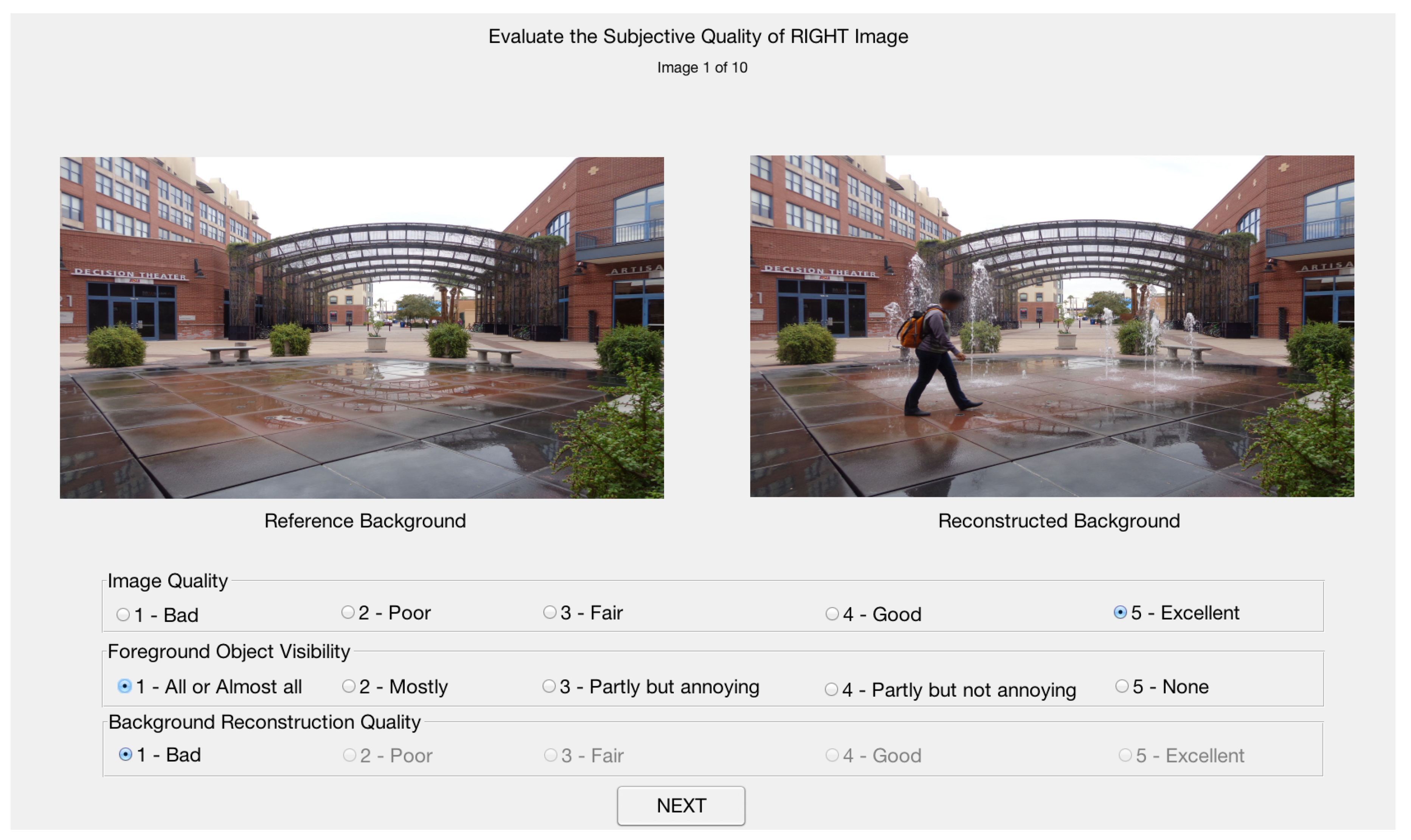Pick 4 - Partly but not annoying
The image size is (1411, 840).
pyautogui.click(x=831, y=689)
